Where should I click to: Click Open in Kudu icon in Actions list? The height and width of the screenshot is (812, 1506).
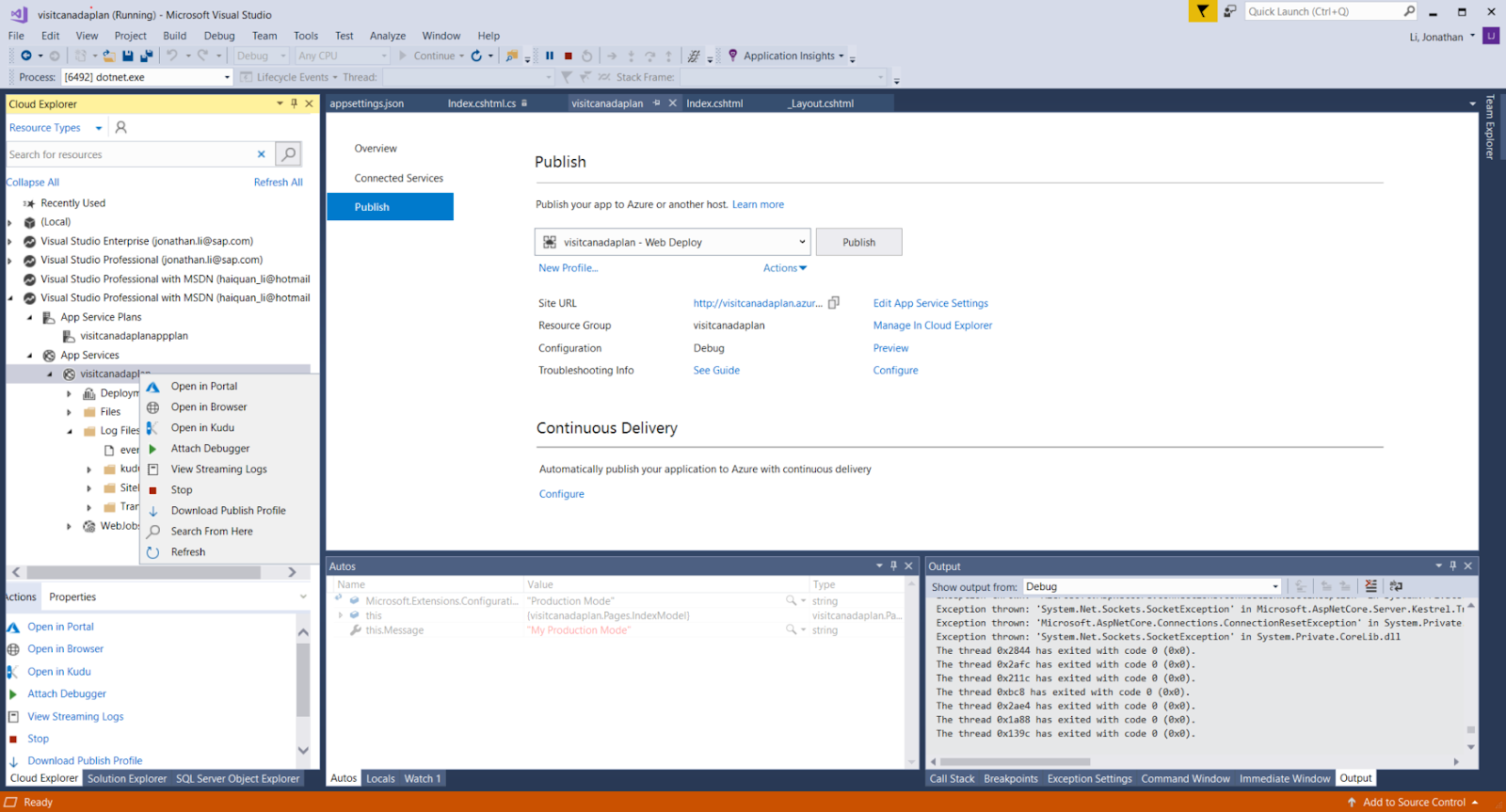click(12, 672)
